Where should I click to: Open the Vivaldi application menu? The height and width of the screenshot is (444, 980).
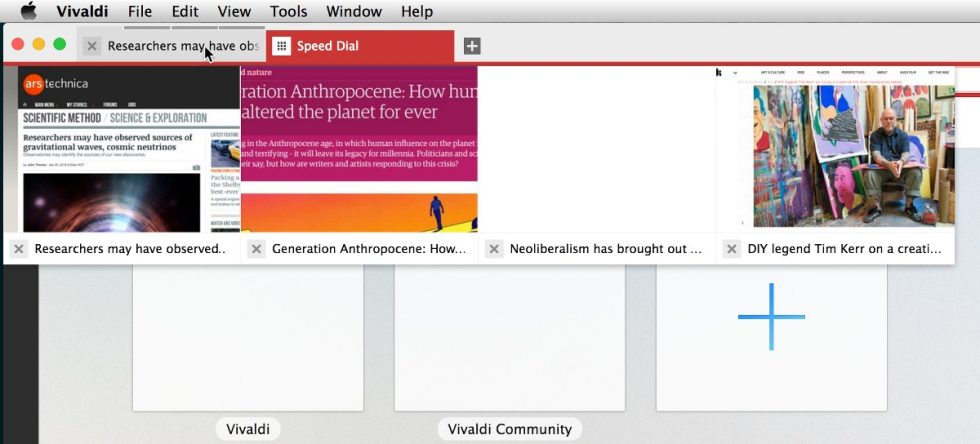coord(82,11)
